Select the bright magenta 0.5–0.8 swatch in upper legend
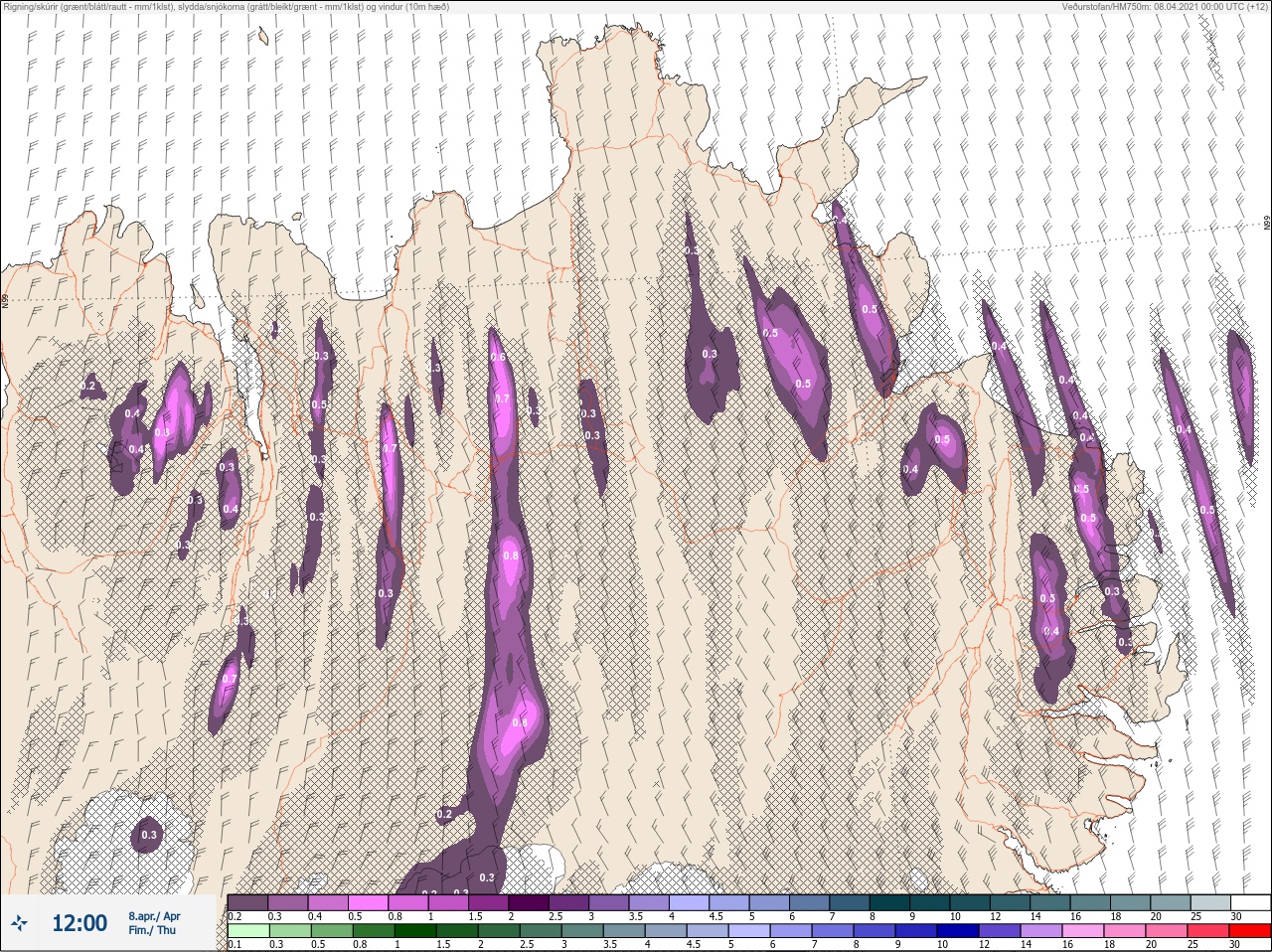 pos(370,902)
